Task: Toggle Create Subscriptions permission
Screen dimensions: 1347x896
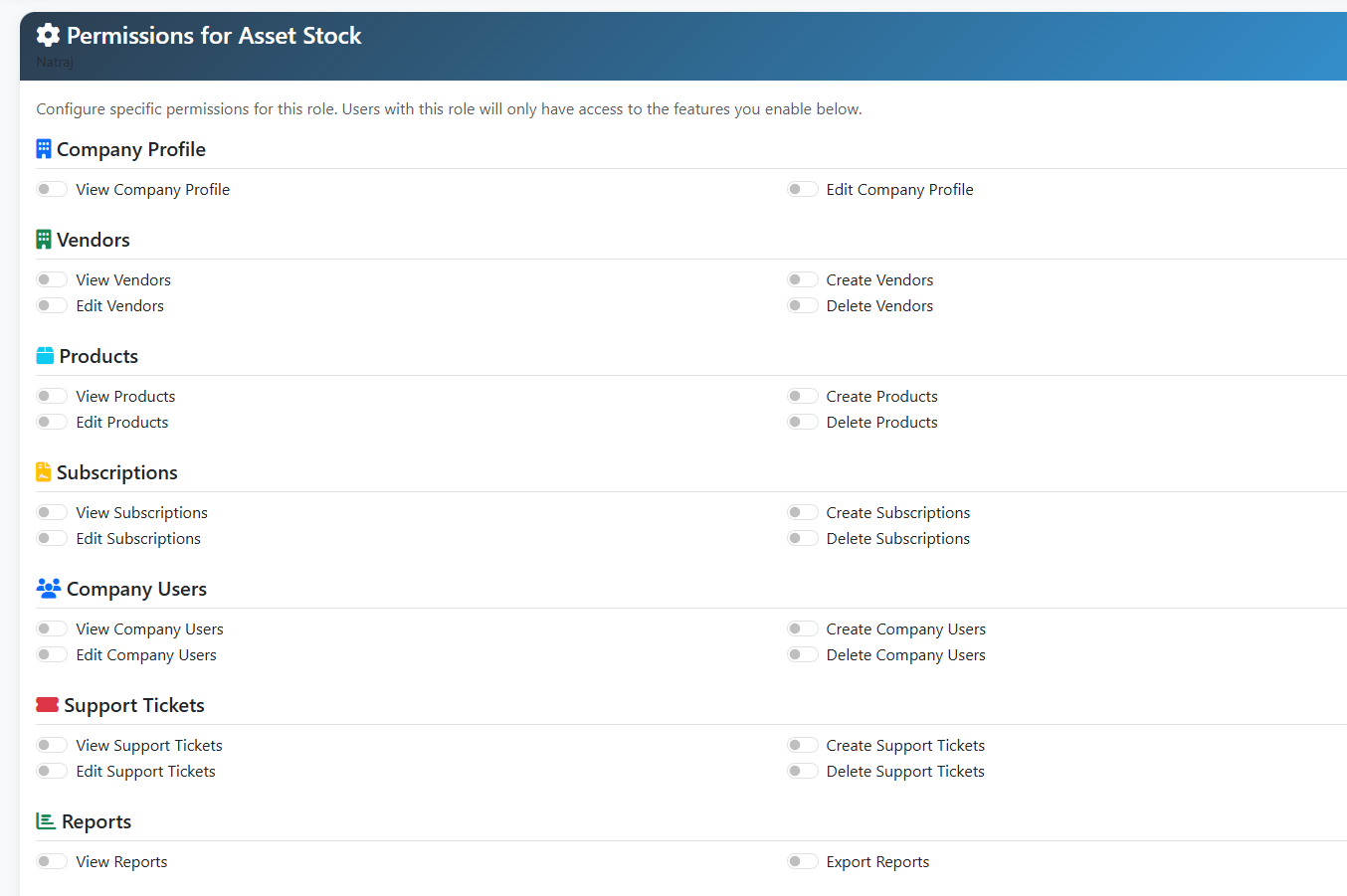Action: click(x=803, y=512)
